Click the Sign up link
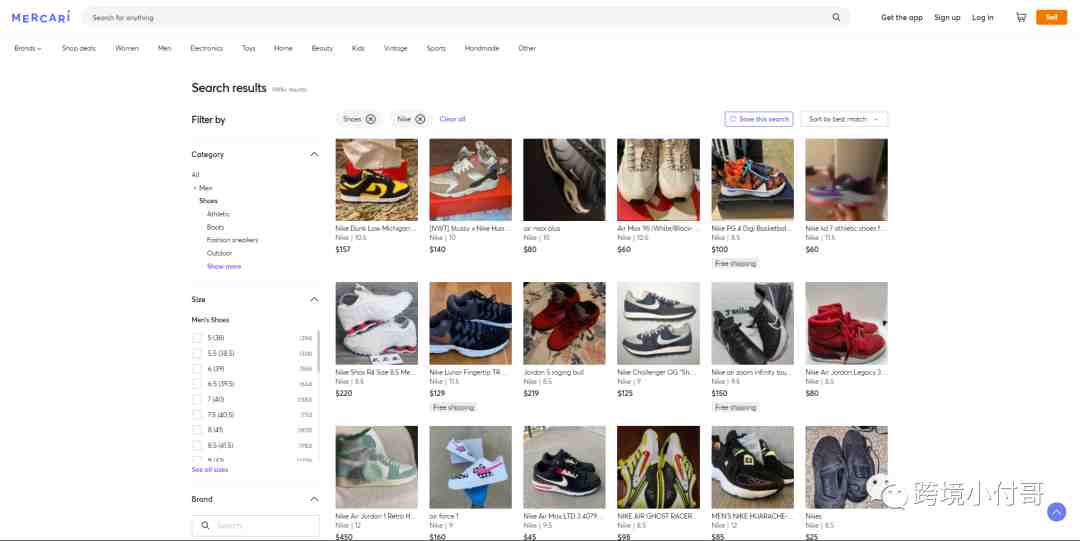 point(947,17)
